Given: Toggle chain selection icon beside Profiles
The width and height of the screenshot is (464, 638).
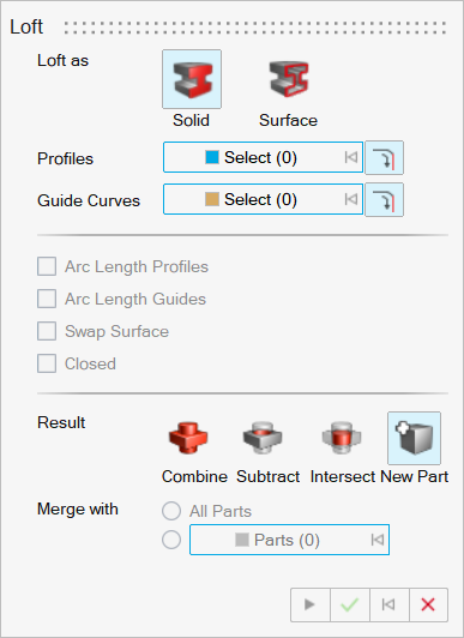Looking at the screenshot, I should point(384,158).
